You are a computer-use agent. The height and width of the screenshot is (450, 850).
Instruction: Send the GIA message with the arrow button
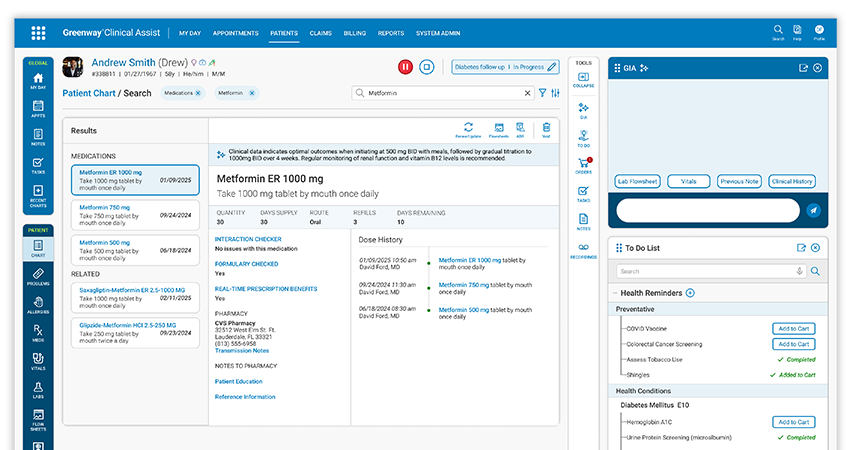point(813,210)
